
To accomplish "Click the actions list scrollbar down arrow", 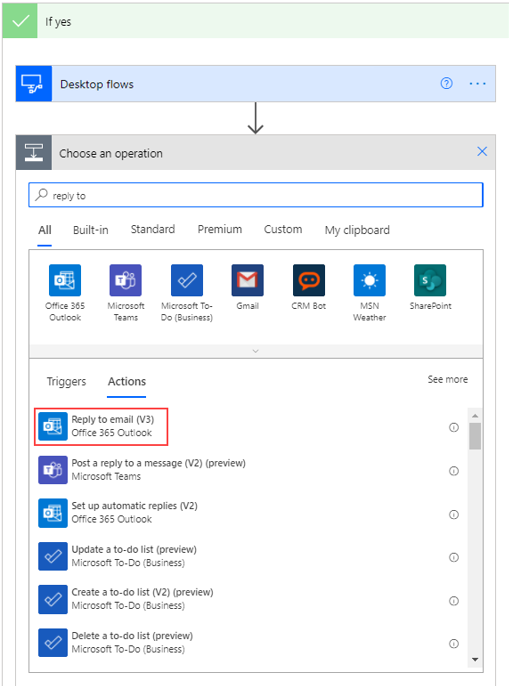I will [475, 659].
